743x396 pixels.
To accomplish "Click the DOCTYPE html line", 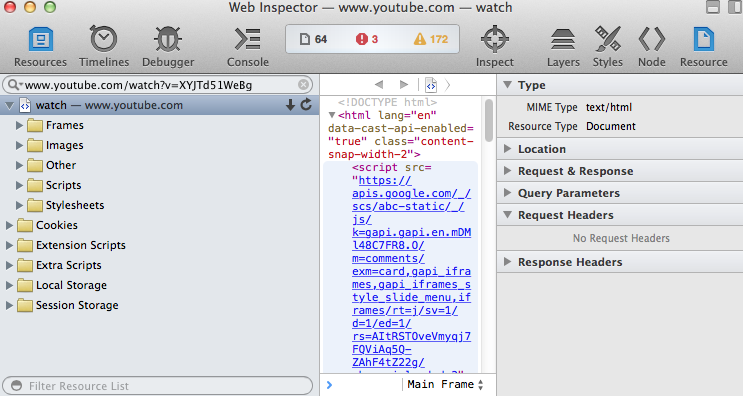I will [387, 102].
